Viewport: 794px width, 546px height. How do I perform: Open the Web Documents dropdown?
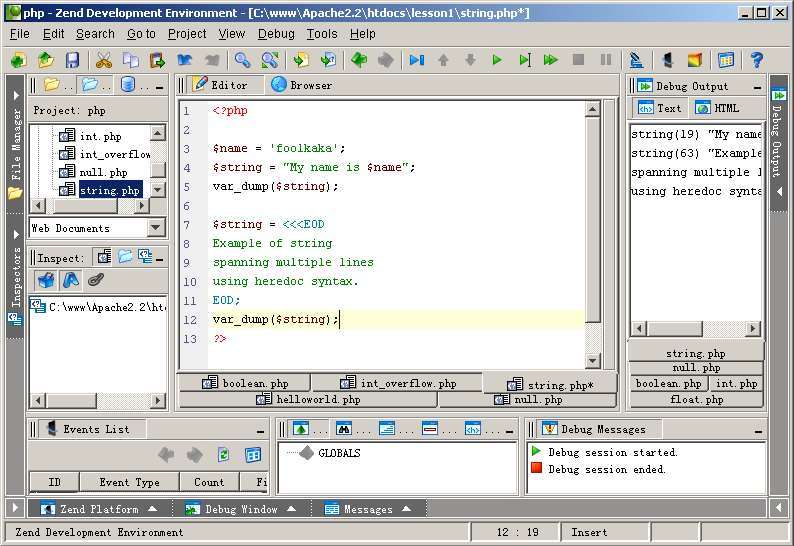pyautogui.click(x=156, y=227)
